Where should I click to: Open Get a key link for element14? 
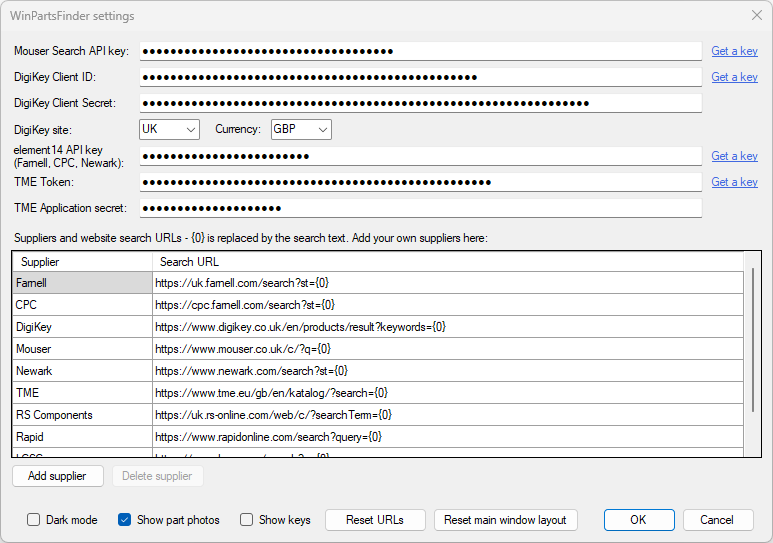click(734, 156)
